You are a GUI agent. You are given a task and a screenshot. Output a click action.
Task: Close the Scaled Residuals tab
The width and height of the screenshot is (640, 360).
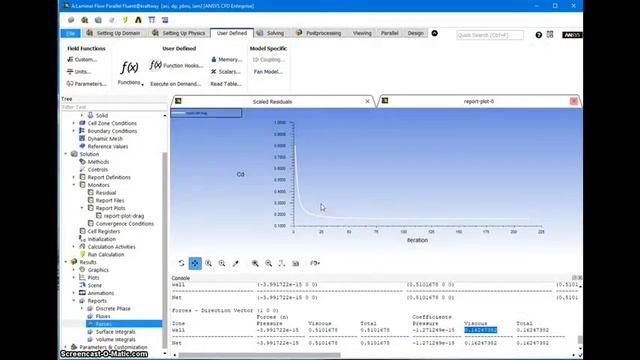367,101
